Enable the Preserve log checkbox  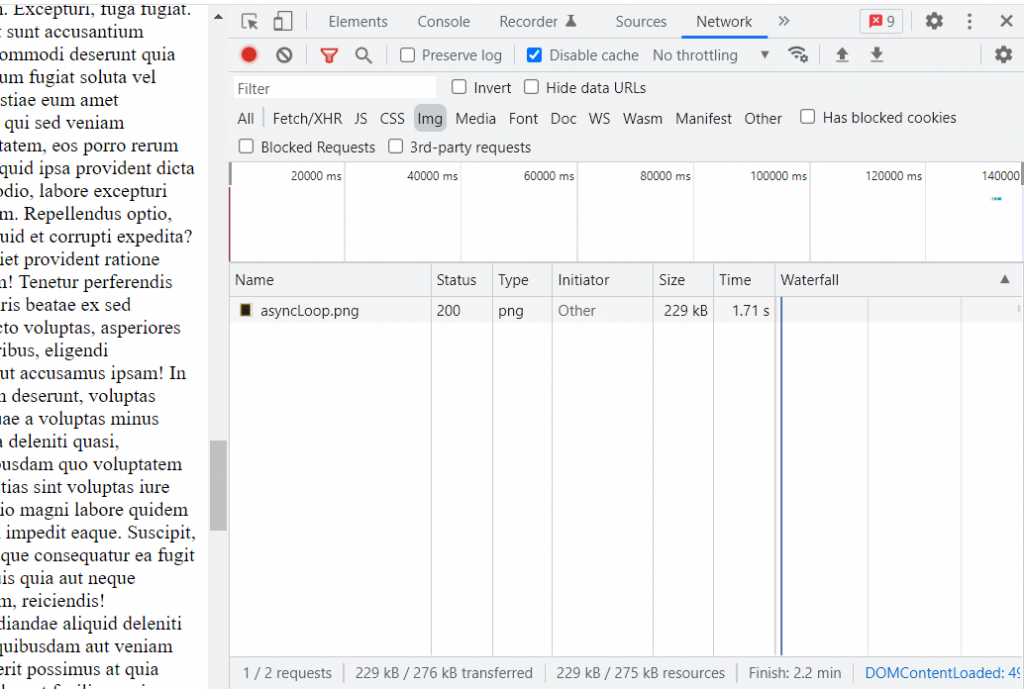click(x=408, y=55)
